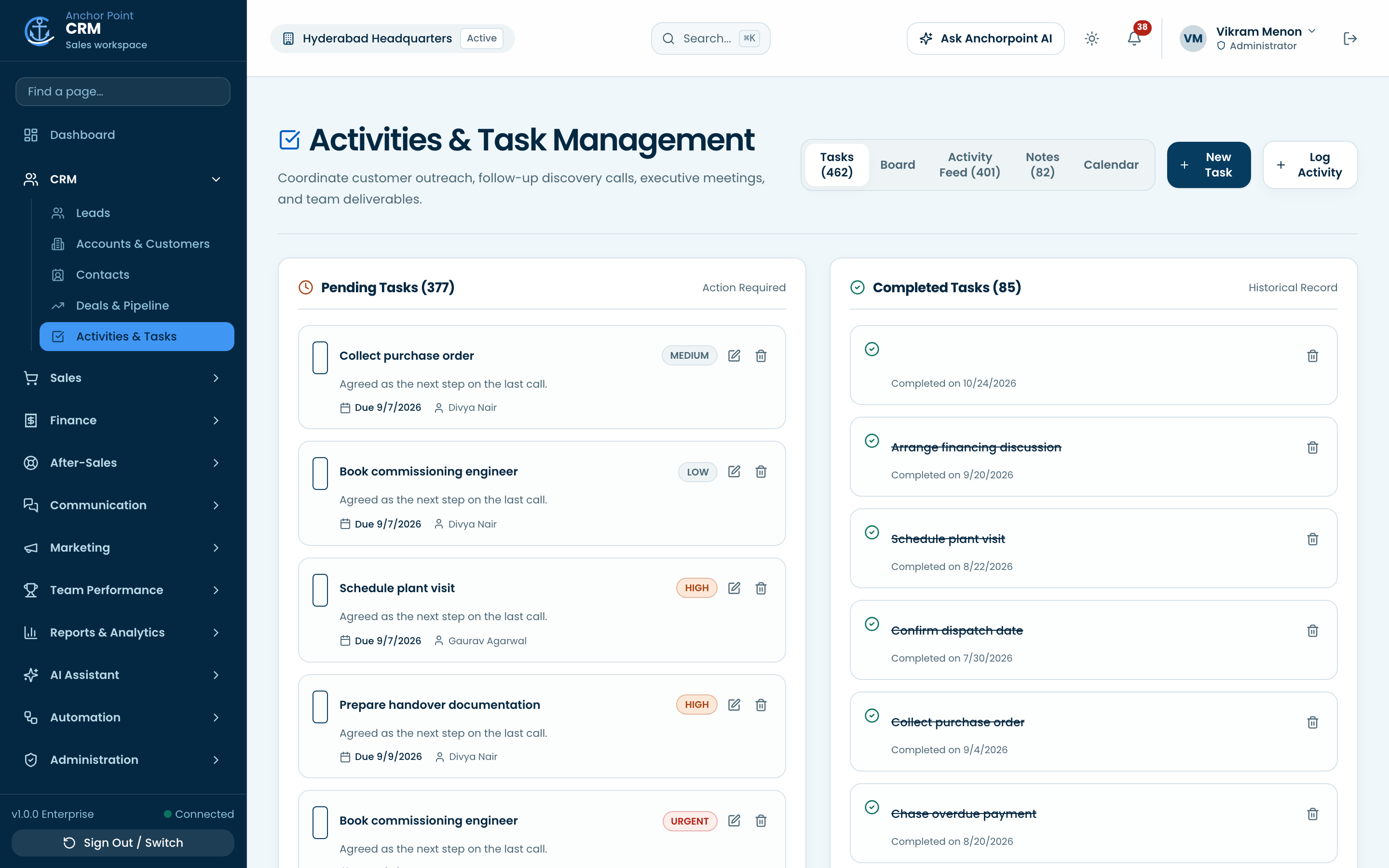Click the New Task button
This screenshot has height=868, width=1389.
1208,165
